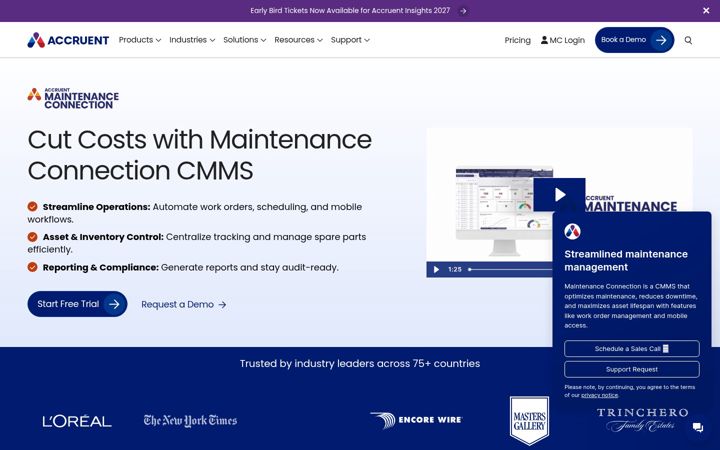Click the Start Free Trial button
Screen dimensions: 720x450
click(x=77, y=304)
